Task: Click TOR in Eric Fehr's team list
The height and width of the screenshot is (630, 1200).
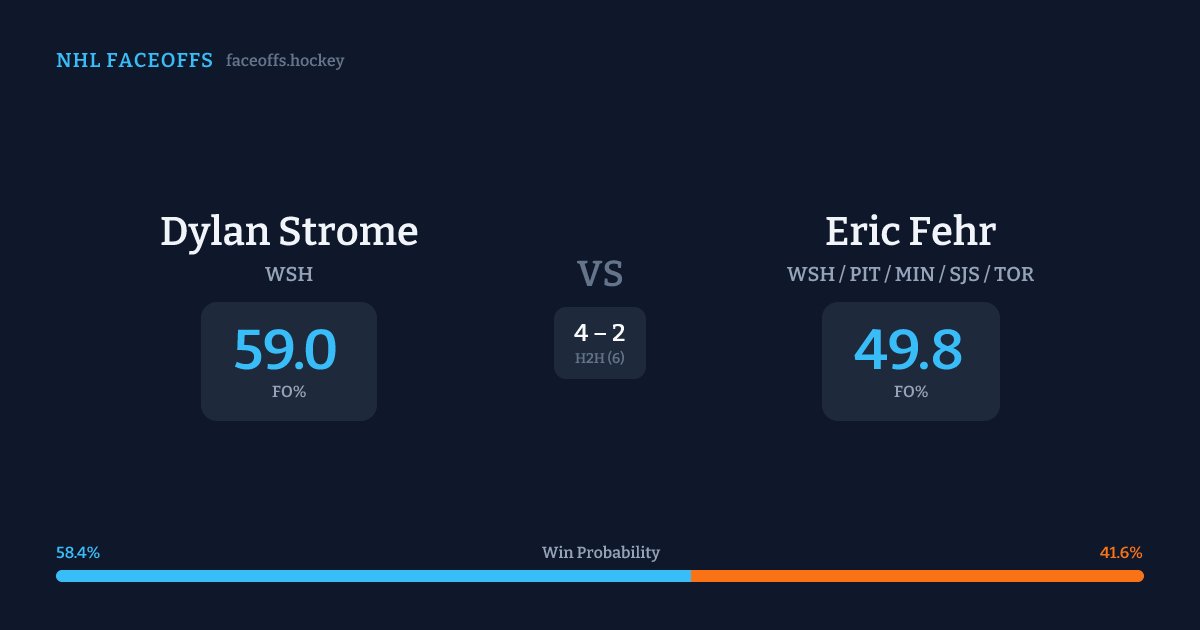Action: [1013, 274]
